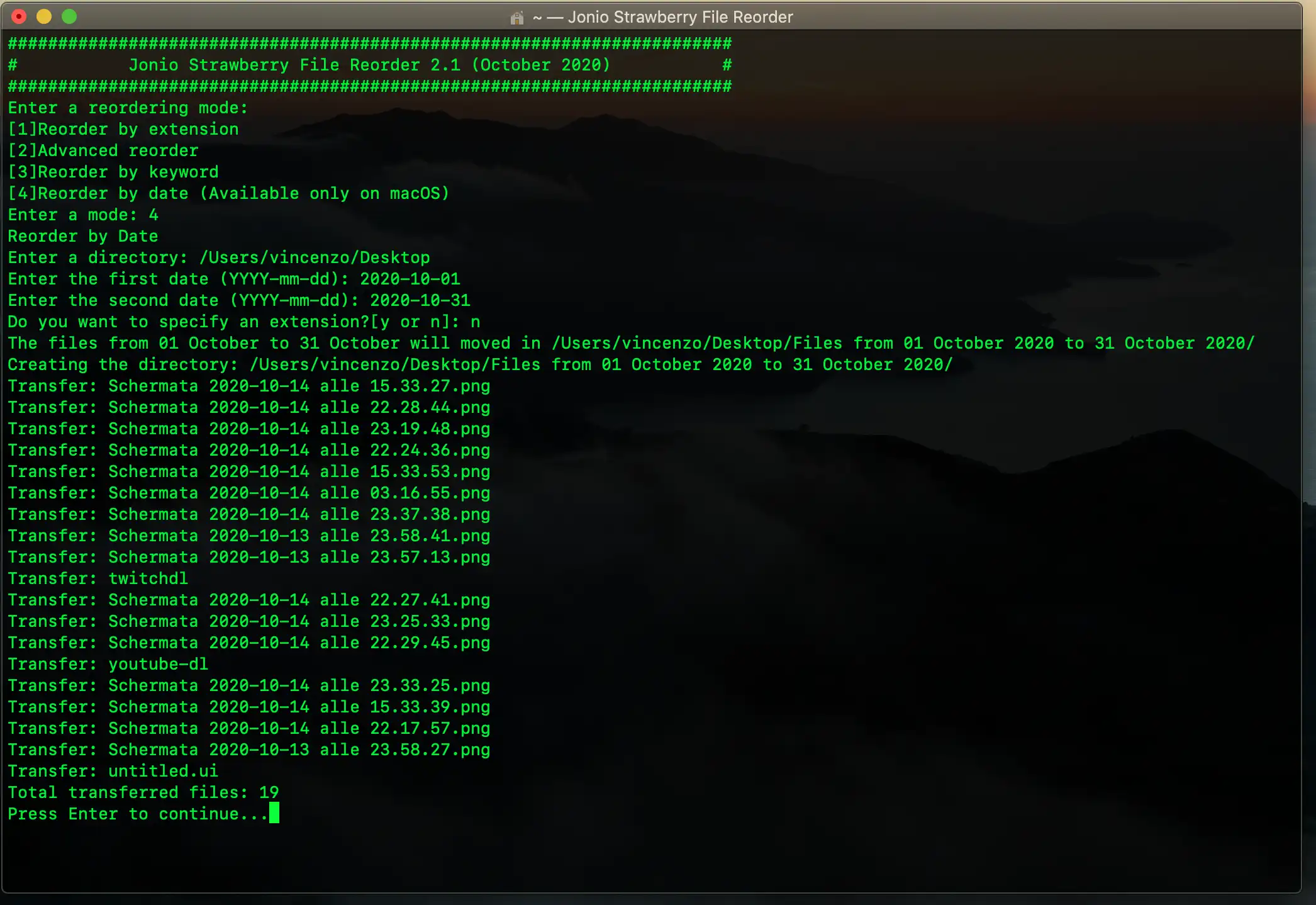The height and width of the screenshot is (905, 1316).
Task: Click transfer line '2020-10-13 alle 23.58.27.png'
Action: point(249,750)
